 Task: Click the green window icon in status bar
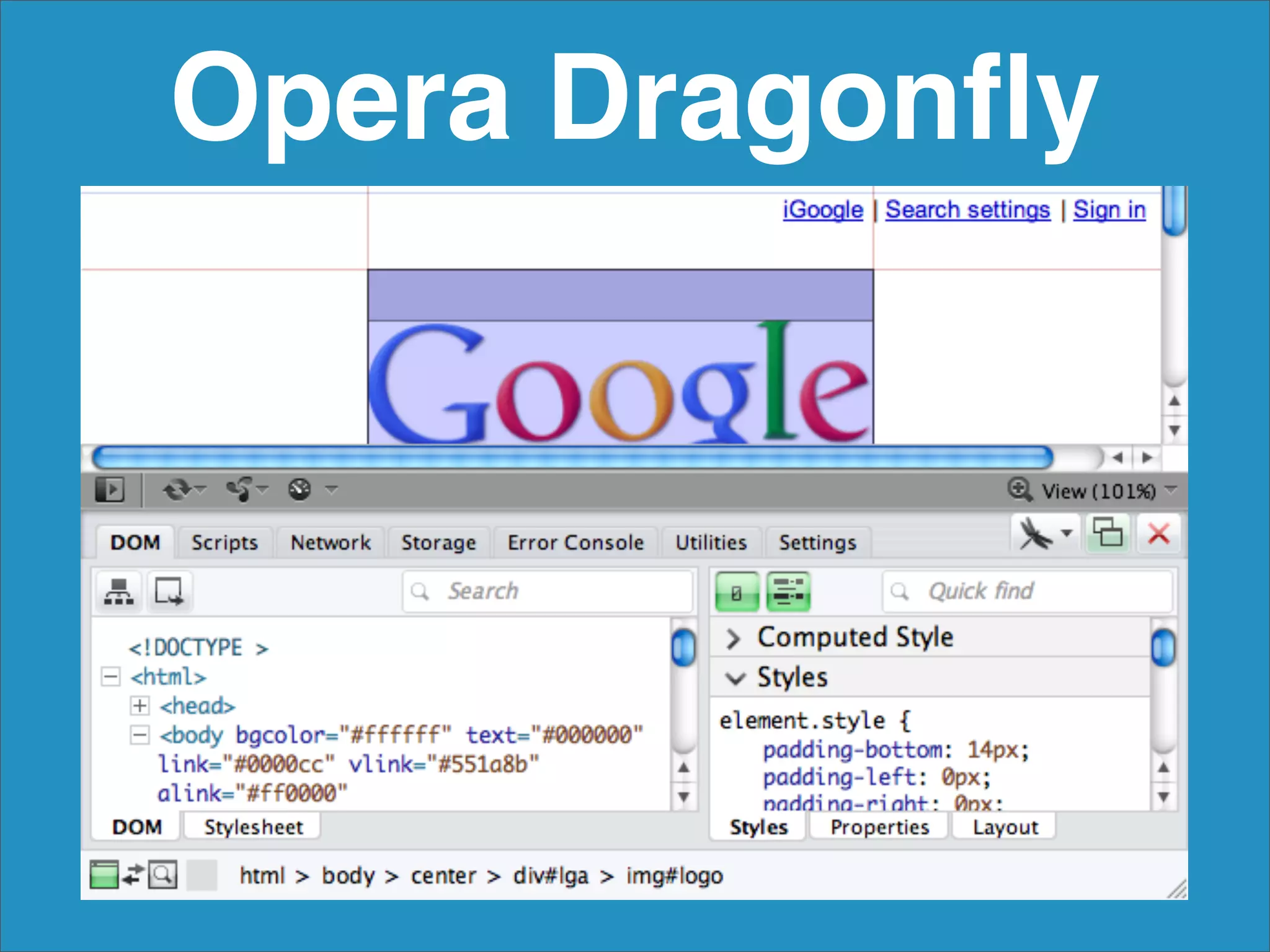click(x=104, y=875)
